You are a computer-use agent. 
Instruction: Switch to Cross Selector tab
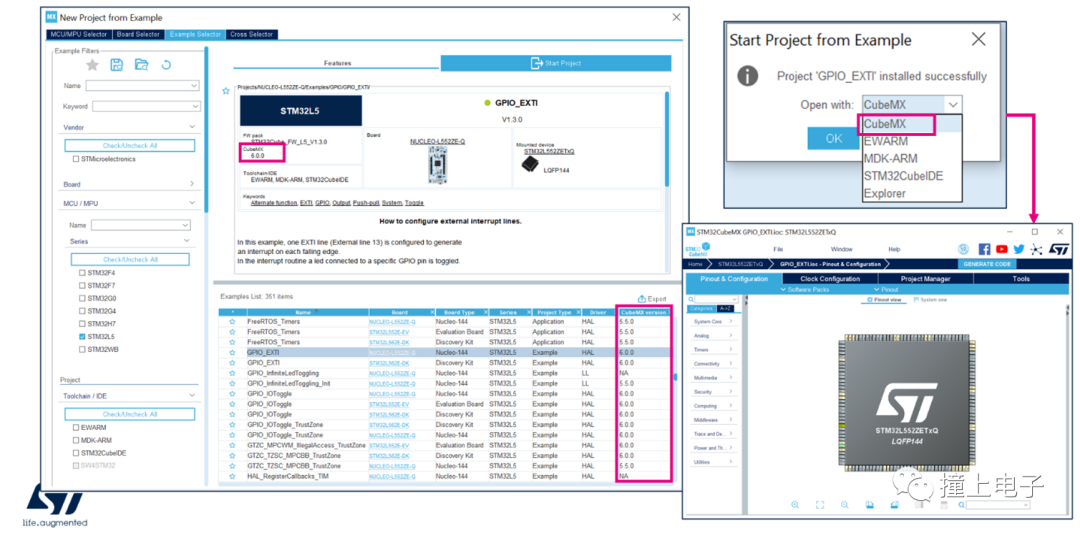pos(251,34)
